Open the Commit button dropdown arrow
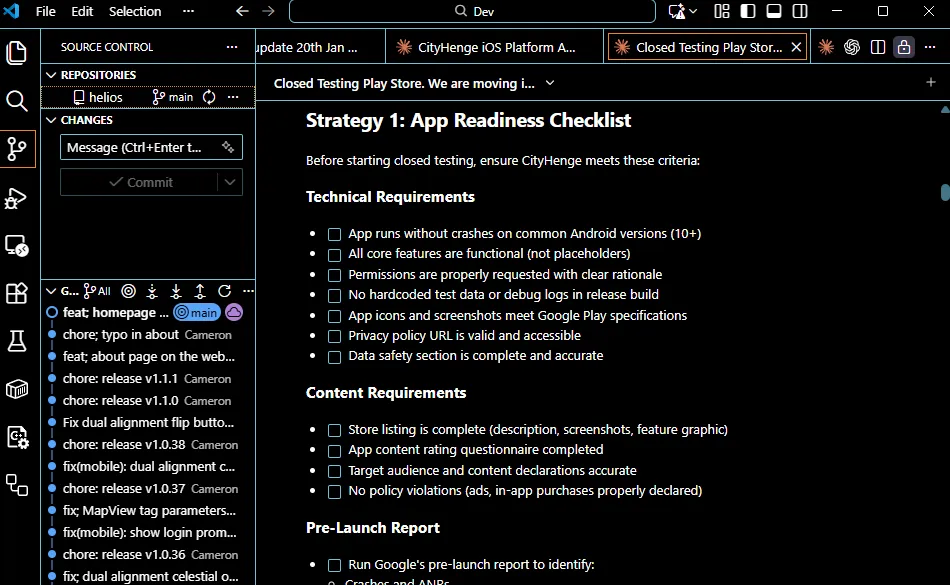Viewport: 950px width, 585px height. [x=230, y=182]
